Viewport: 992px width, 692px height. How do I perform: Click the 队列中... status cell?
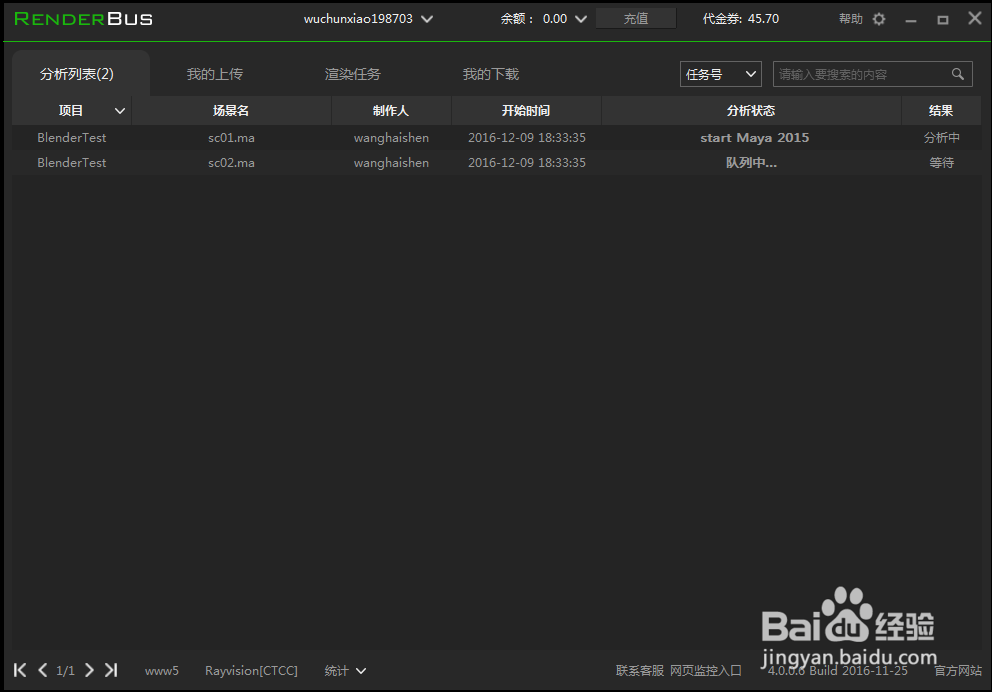click(x=751, y=163)
